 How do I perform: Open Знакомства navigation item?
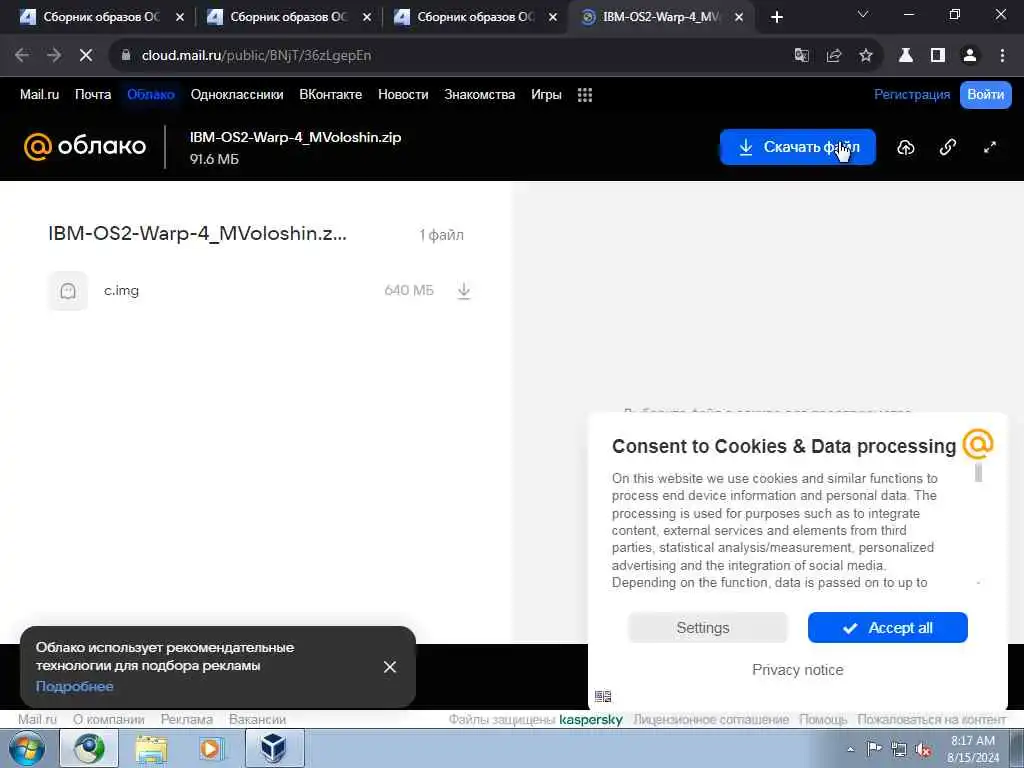coord(479,95)
